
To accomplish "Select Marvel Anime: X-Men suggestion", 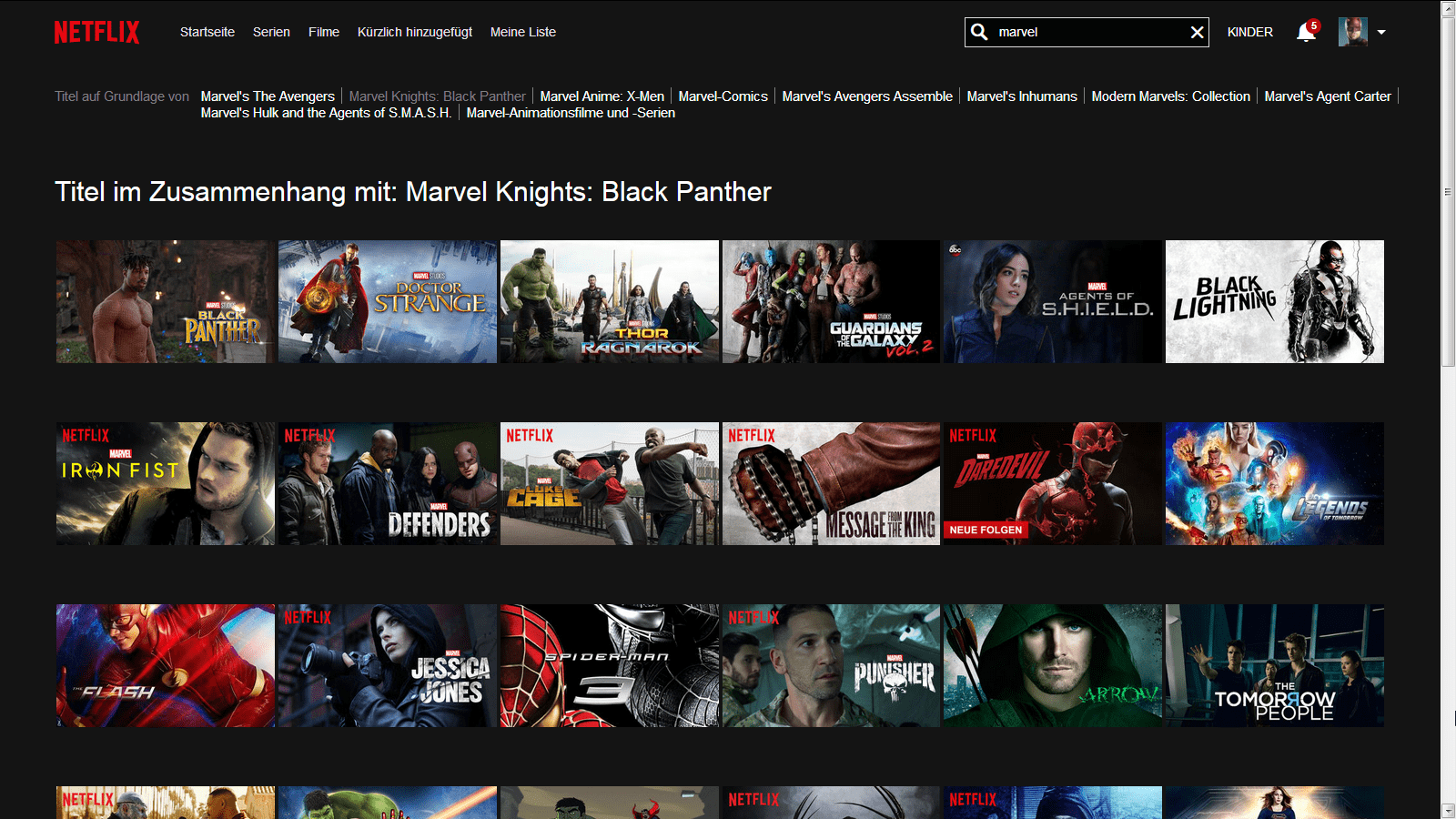I will click(602, 96).
